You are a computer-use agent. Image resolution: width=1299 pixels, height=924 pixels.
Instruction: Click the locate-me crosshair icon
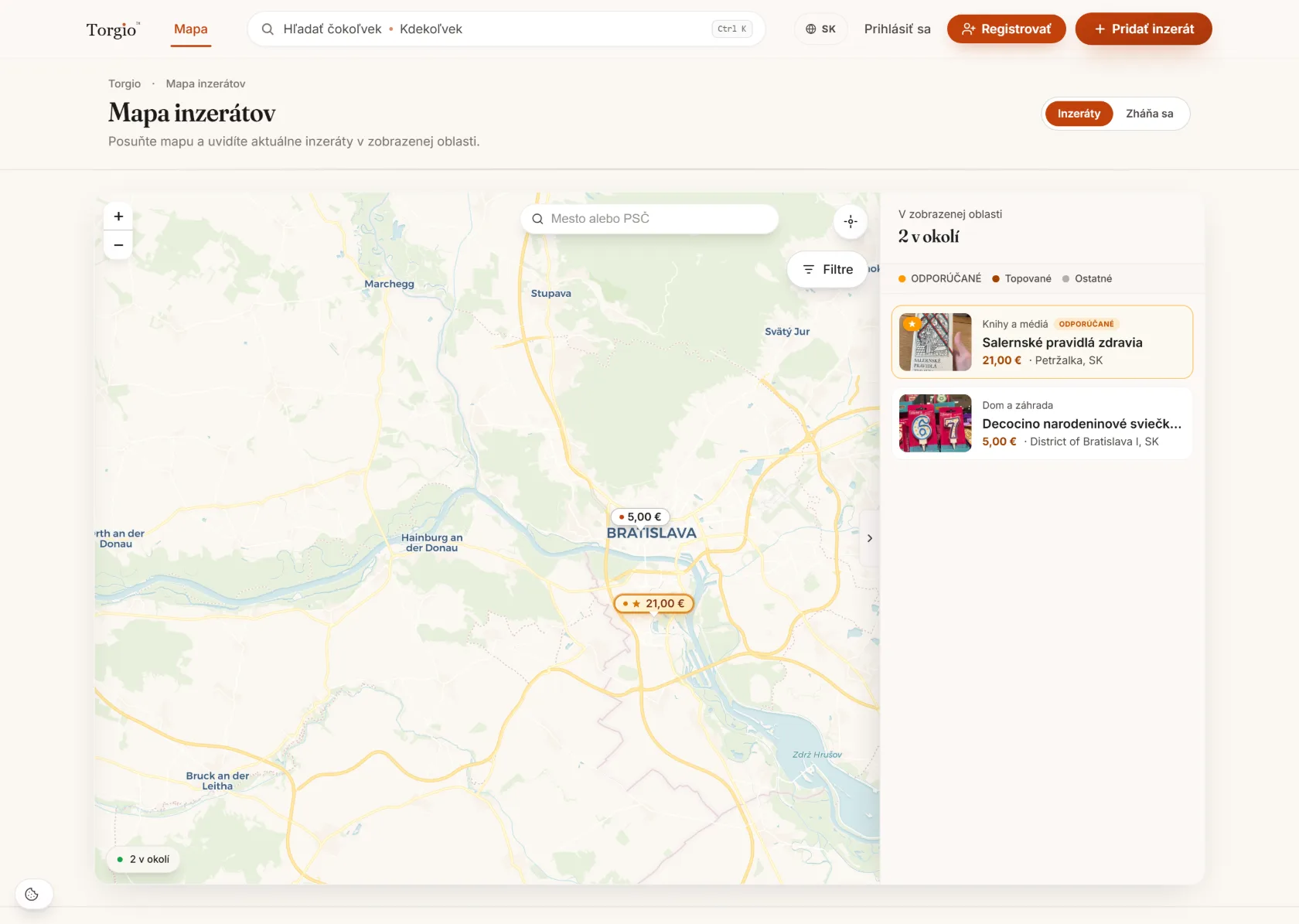pyautogui.click(x=851, y=221)
